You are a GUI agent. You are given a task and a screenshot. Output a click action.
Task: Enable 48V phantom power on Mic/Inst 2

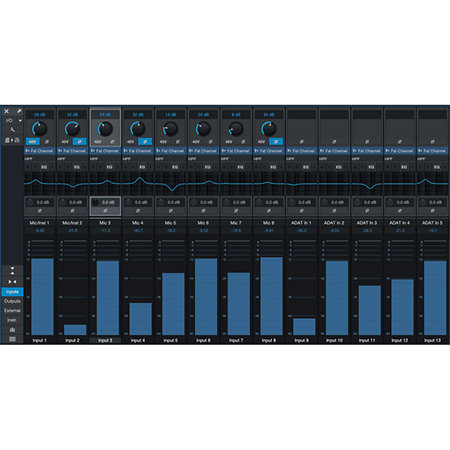65,142
